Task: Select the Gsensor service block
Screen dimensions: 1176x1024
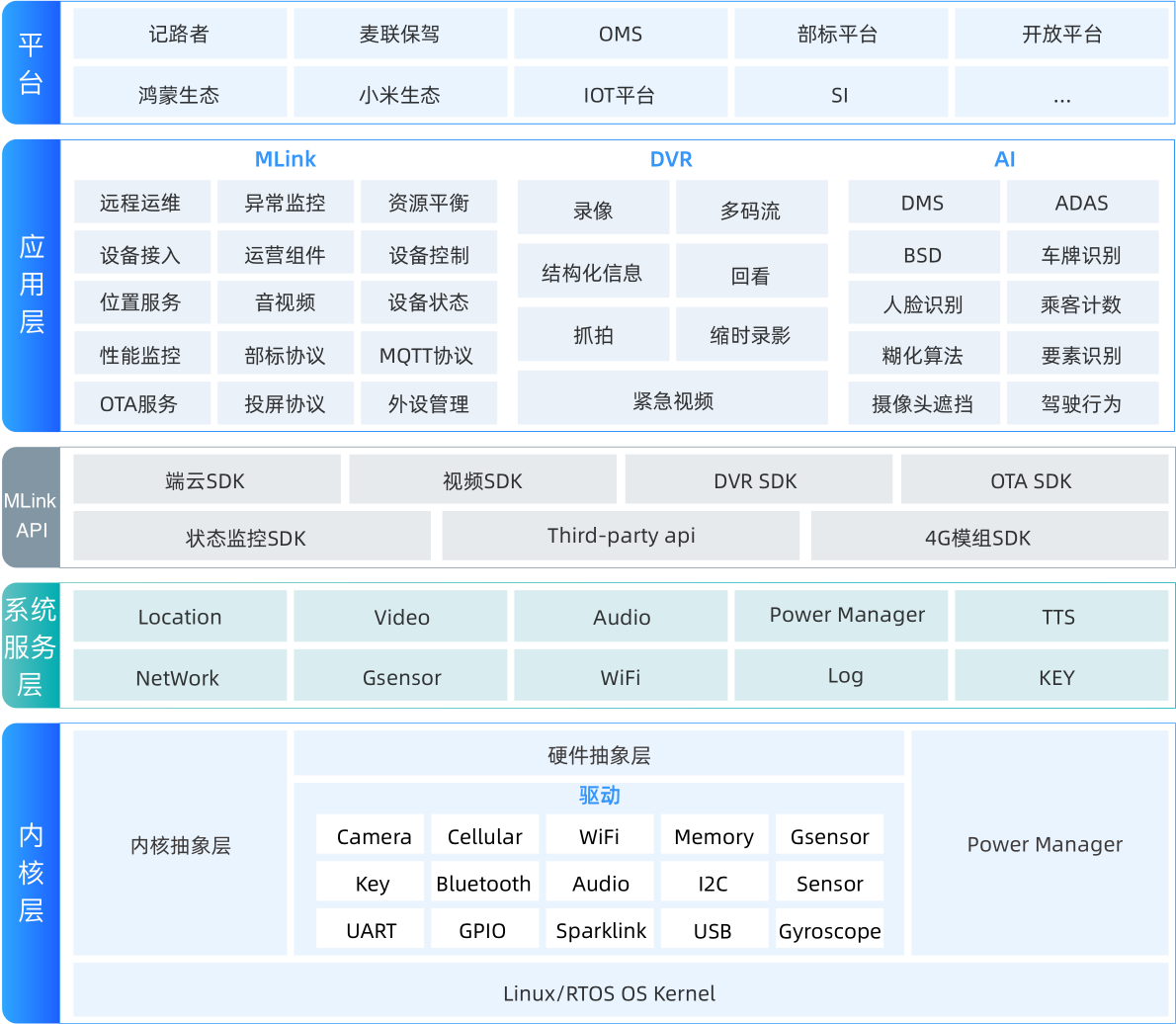Action: 400,677
